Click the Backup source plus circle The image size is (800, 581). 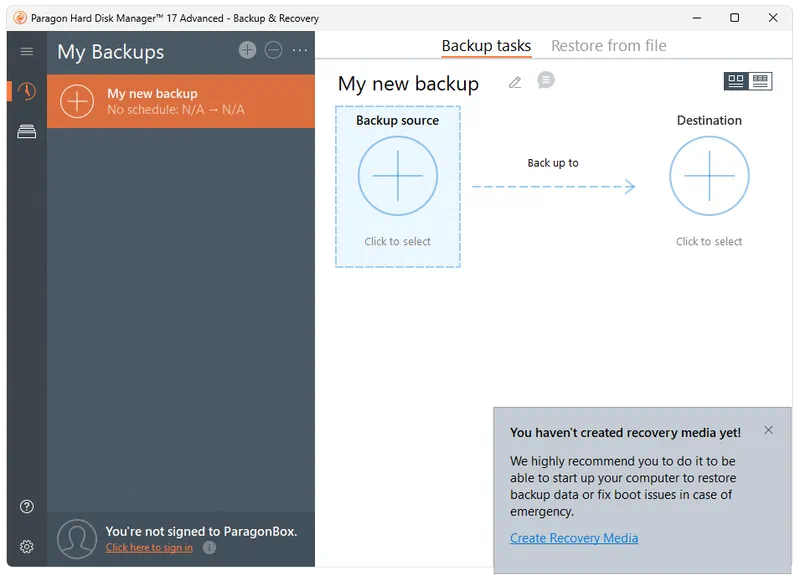[x=397, y=176]
